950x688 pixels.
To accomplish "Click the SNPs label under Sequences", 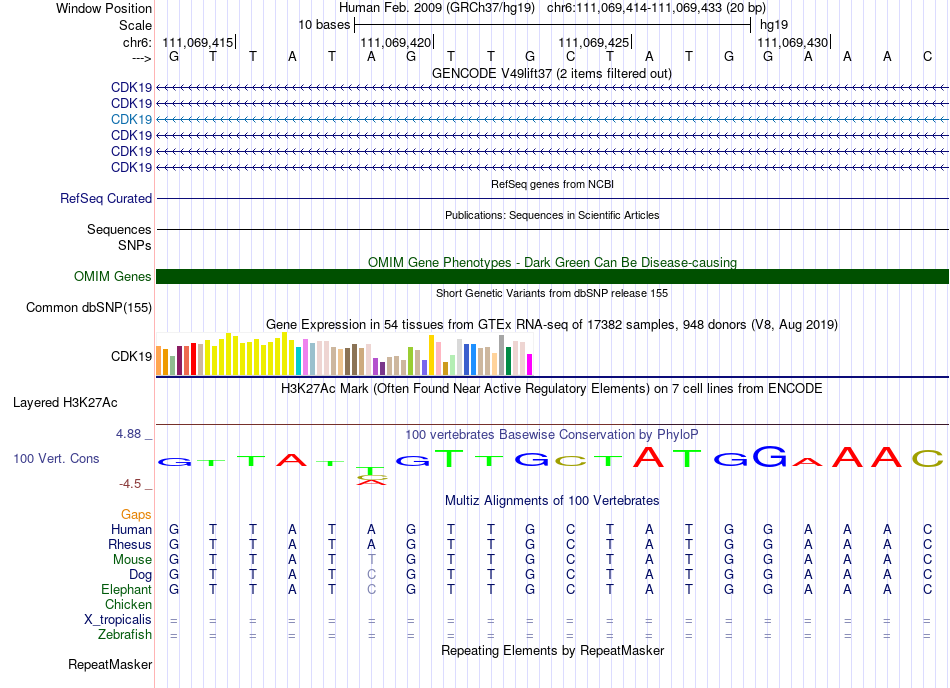I will click(135, 245).
